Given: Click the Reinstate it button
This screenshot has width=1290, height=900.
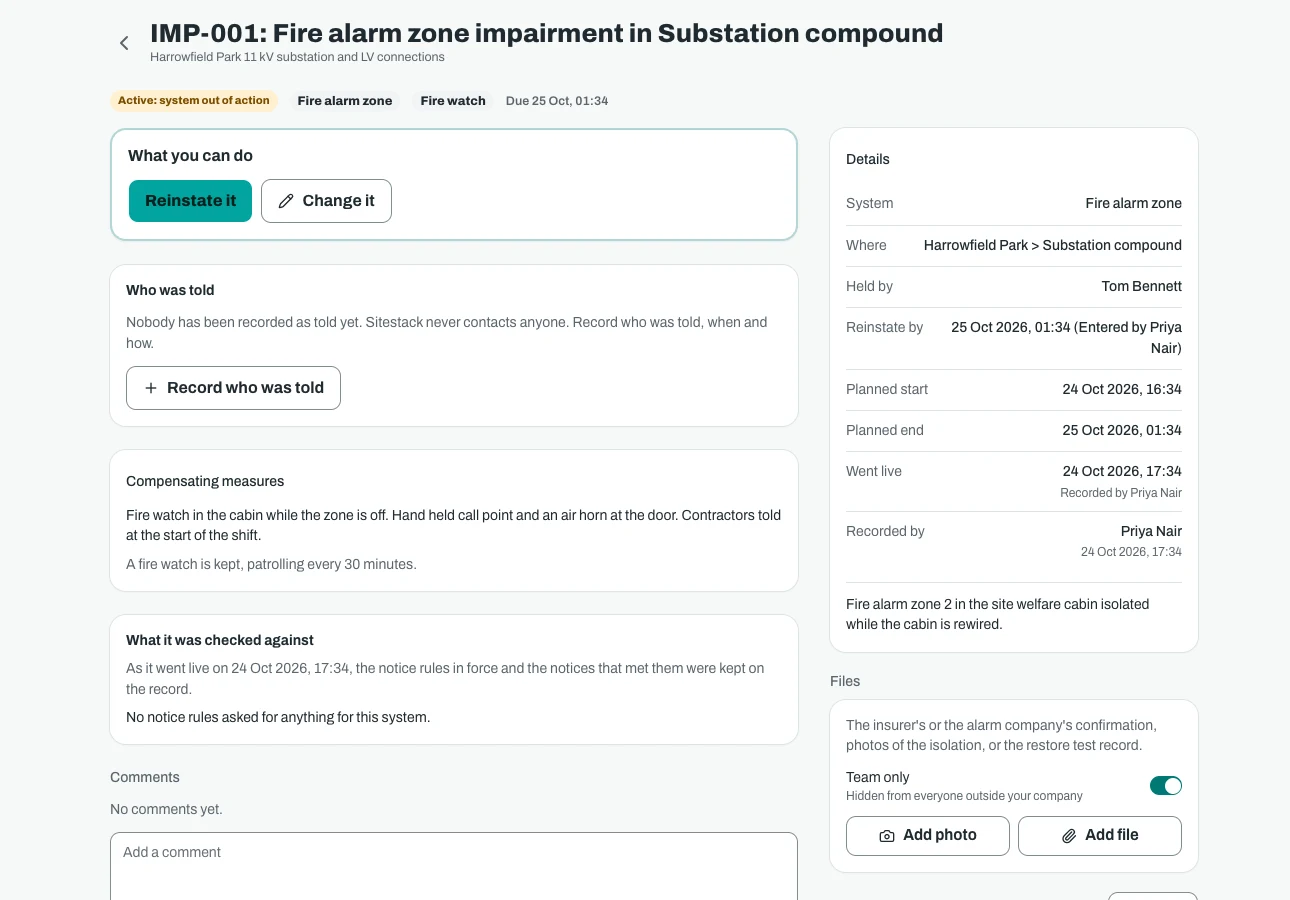Looking at the screenshot, I should tap(190, 201).
